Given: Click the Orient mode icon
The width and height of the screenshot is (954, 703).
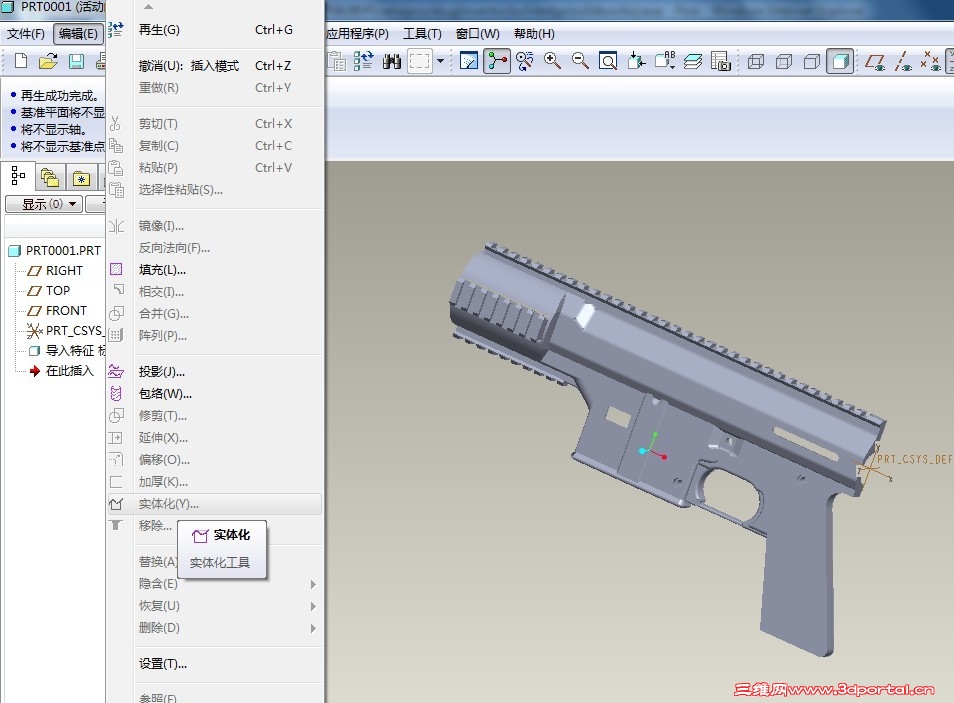Looking at the screenshot, I should coord(524,61).
